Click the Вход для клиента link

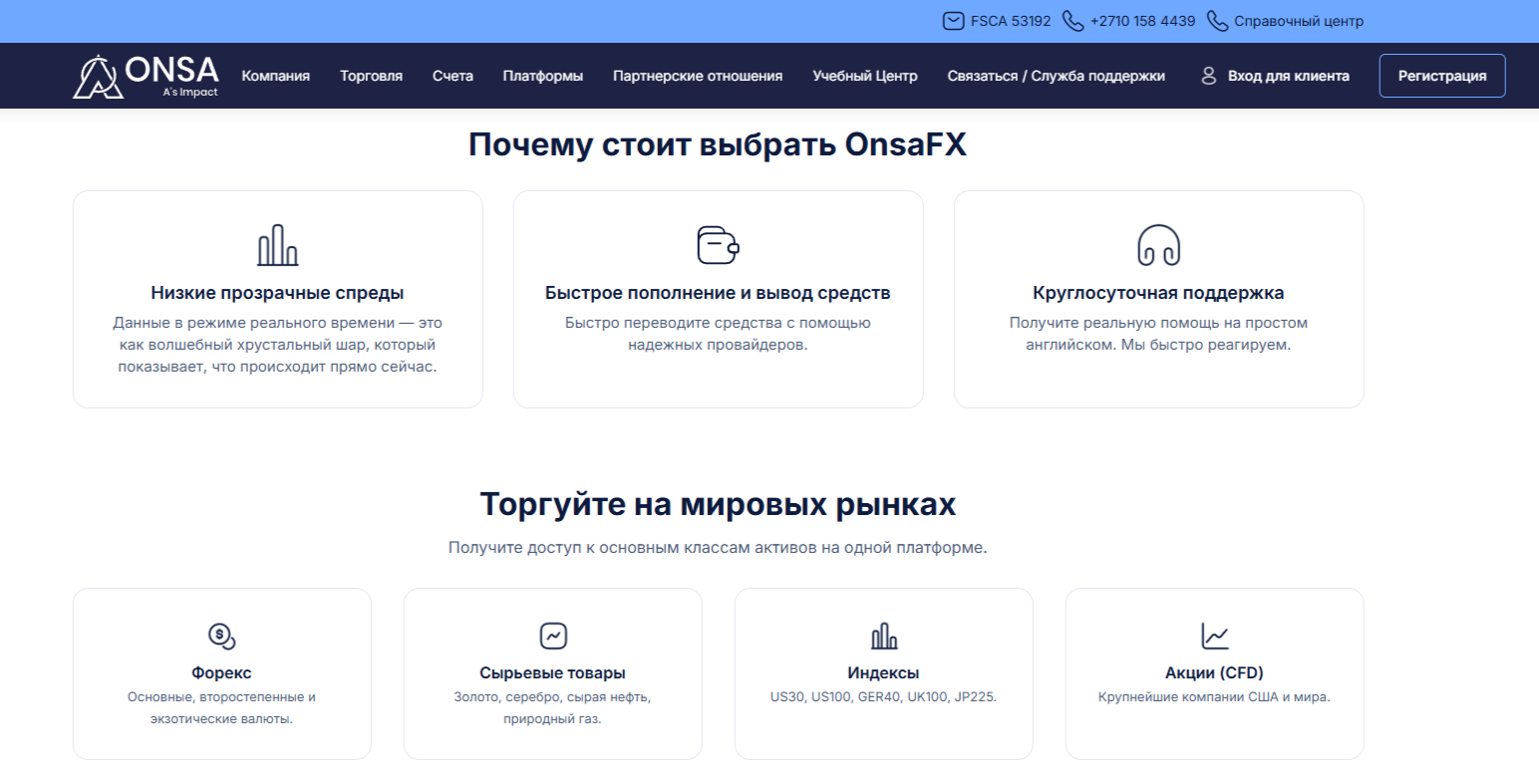pyautogui.click(x=1288, y=76)
